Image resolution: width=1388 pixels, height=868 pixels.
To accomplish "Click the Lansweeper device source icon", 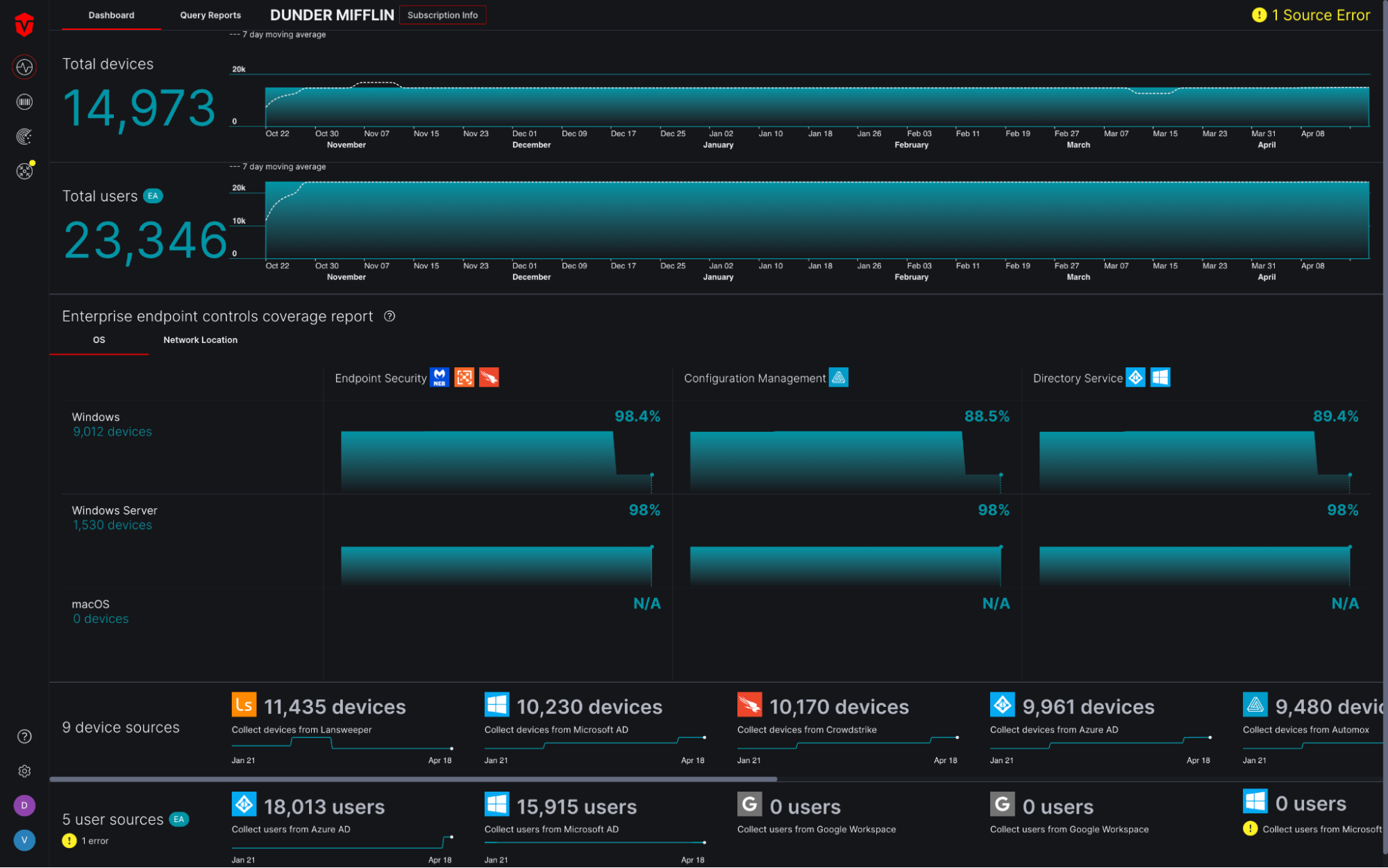I will pos(244,705).
